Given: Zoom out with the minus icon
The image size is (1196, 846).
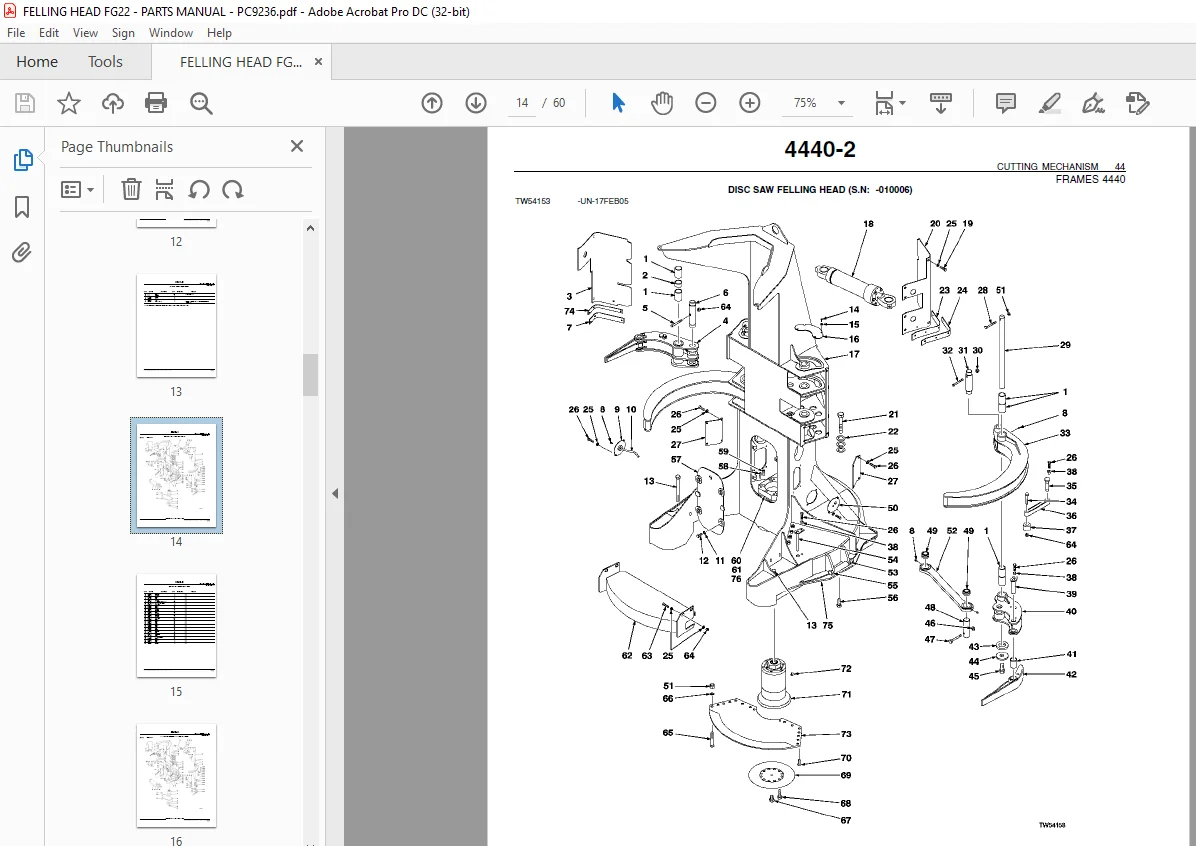Looking at the screenshot, I should pos(706,103).
